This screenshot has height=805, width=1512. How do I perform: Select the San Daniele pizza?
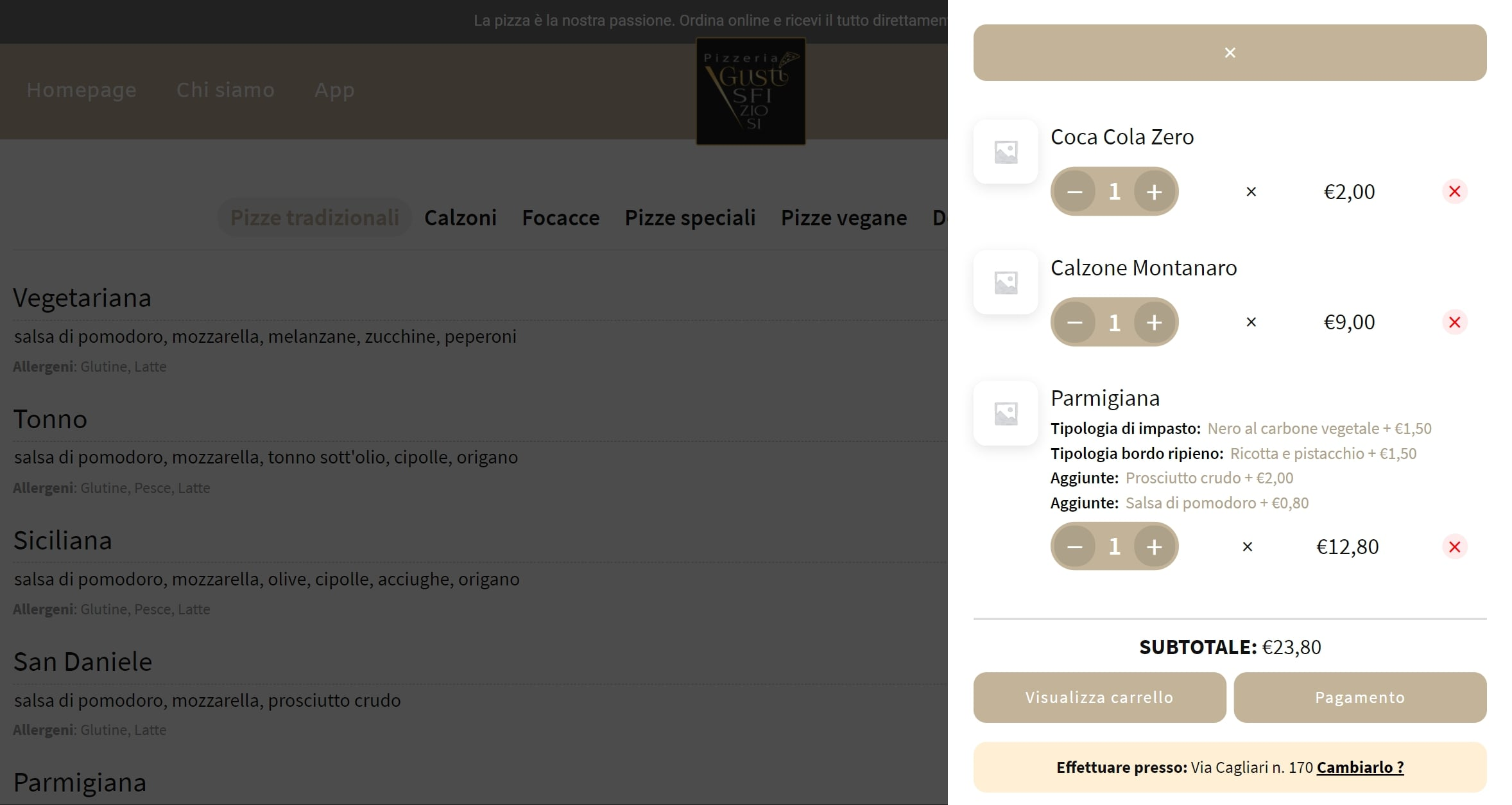point(83,662)
